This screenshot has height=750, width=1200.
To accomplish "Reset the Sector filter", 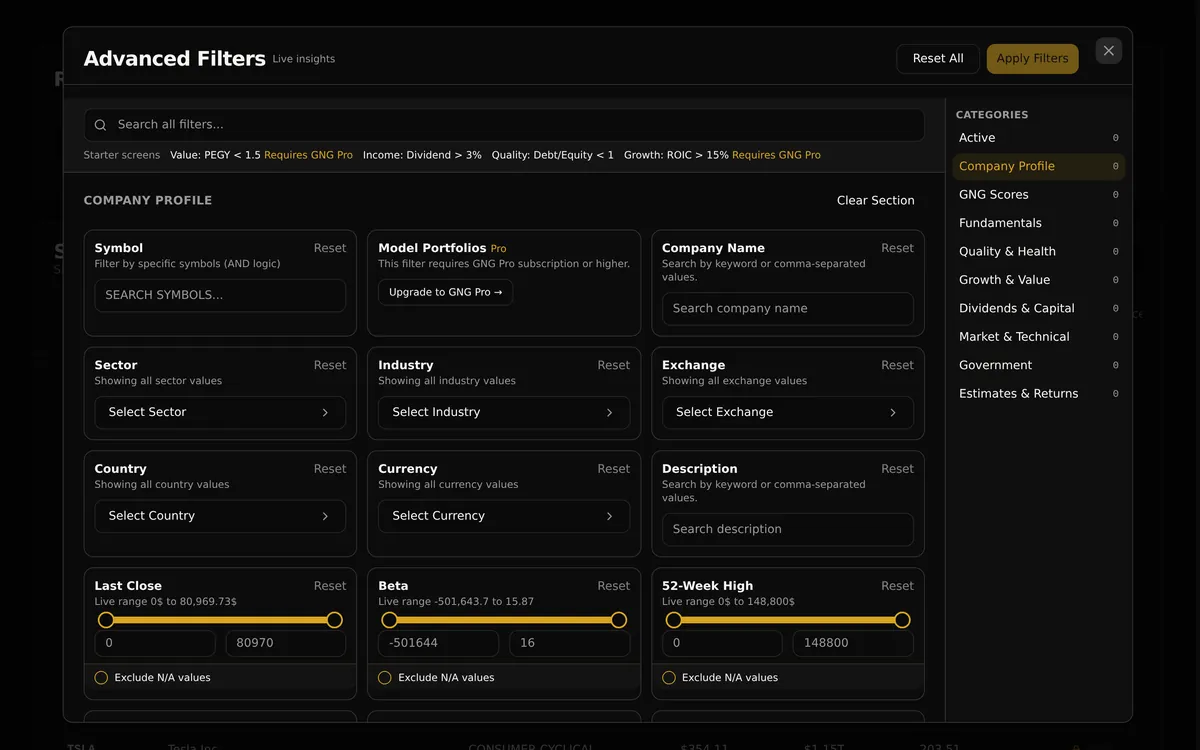I will pos(330,366).
